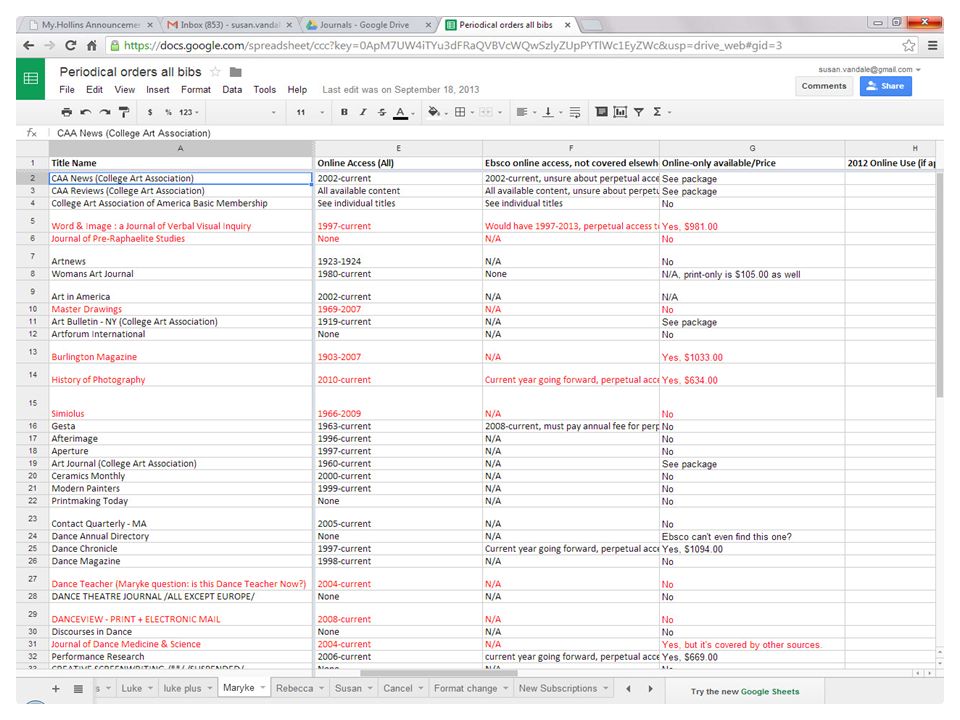960x720 pixels.
Task: Open the View menu
Action: coord(124,89)
